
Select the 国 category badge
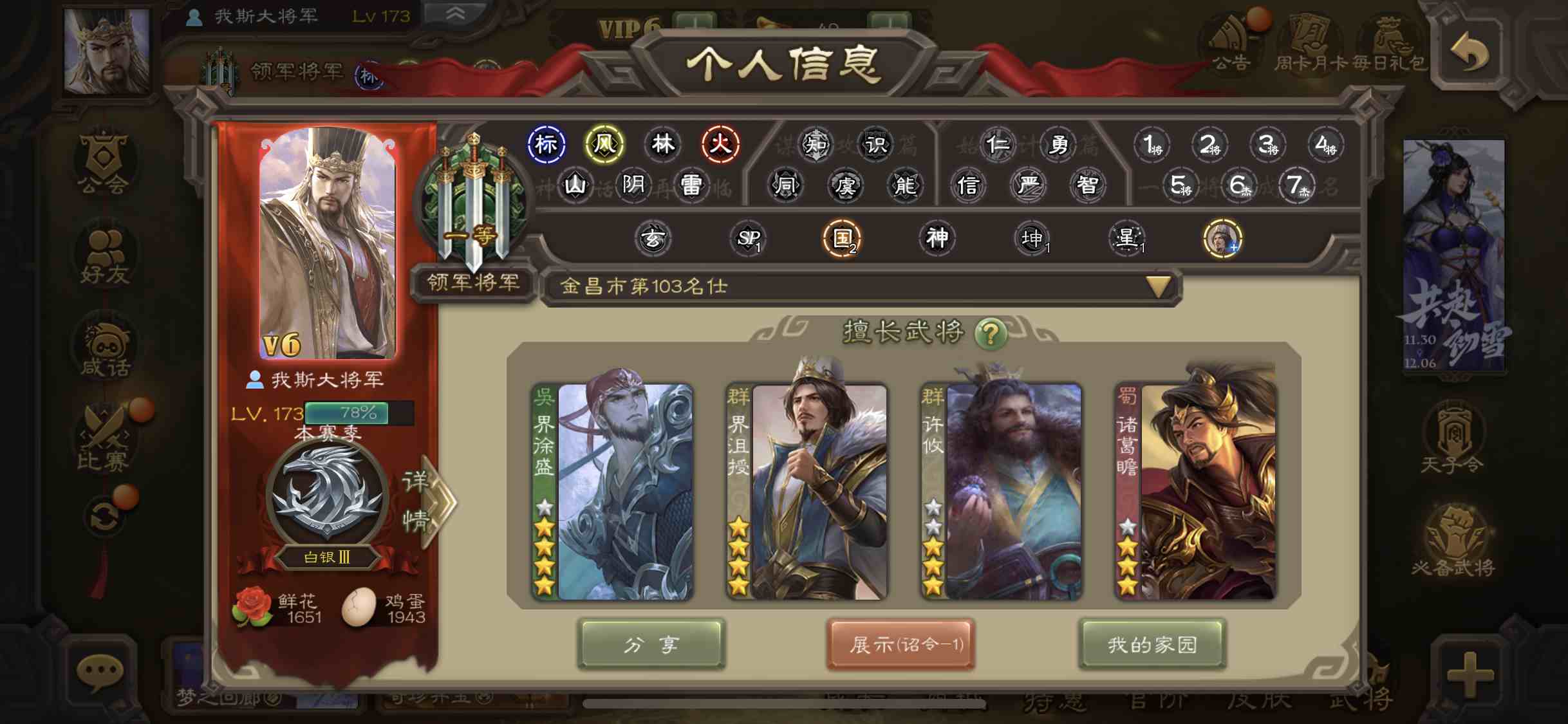tap(843, 239)
